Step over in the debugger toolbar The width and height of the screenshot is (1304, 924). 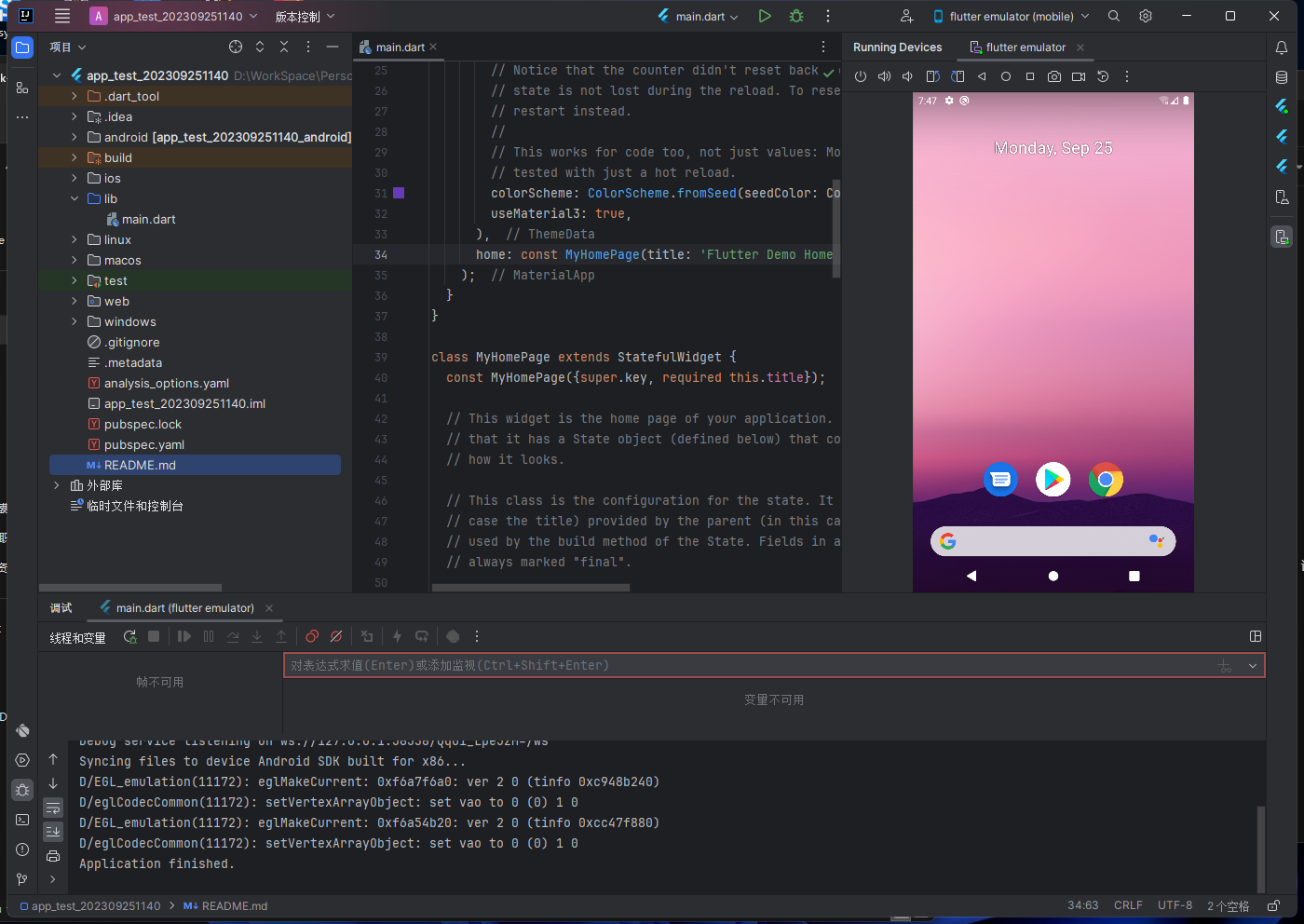(x=233, y=636)
